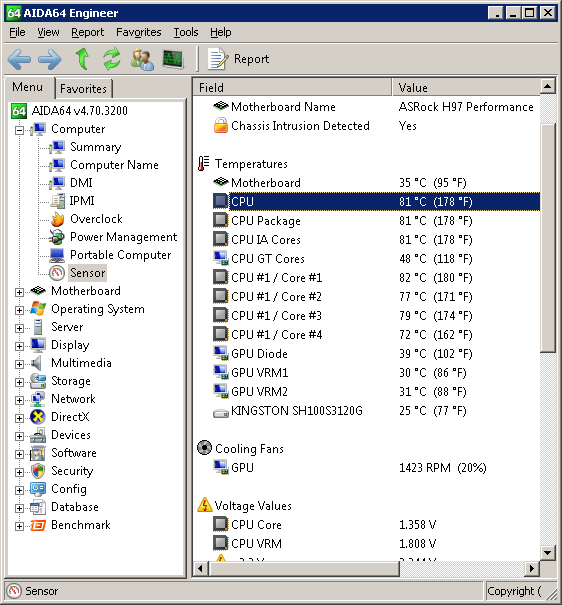562x605 pixels.
Task: Expand the Software tree node
Action: click(x=19, y=454)
